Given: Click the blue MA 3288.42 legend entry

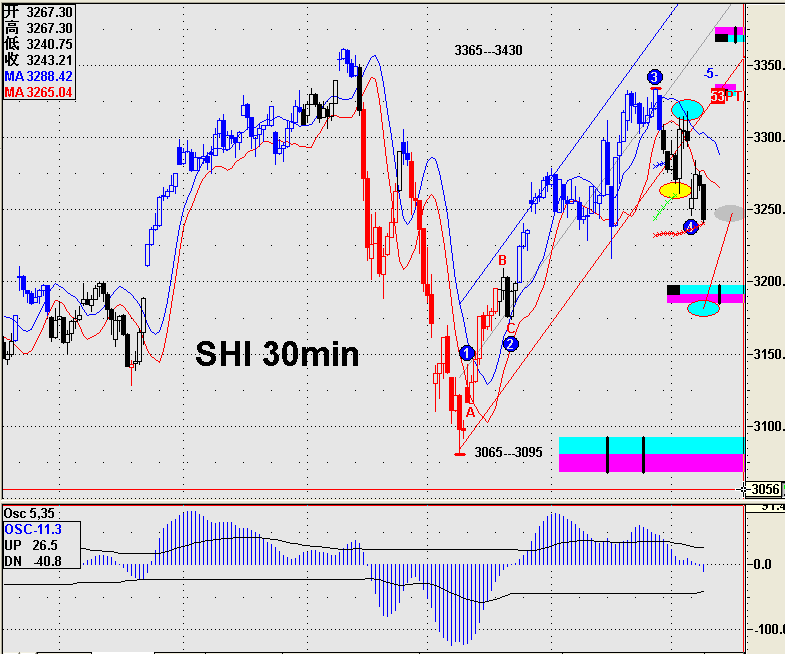Looking at the screenshot, I should pyautogui.click(x=37, y=76).
